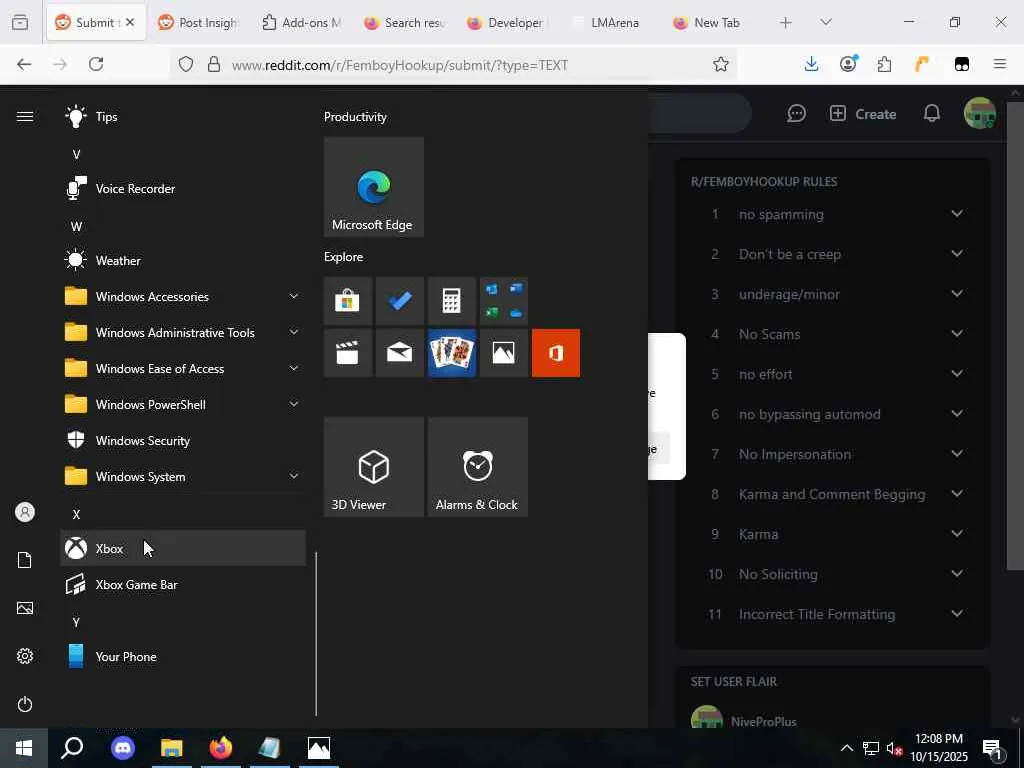Screen dimensions: 1024x768
Task: Expand rule 1 no spamming
Action: (957, 214)
